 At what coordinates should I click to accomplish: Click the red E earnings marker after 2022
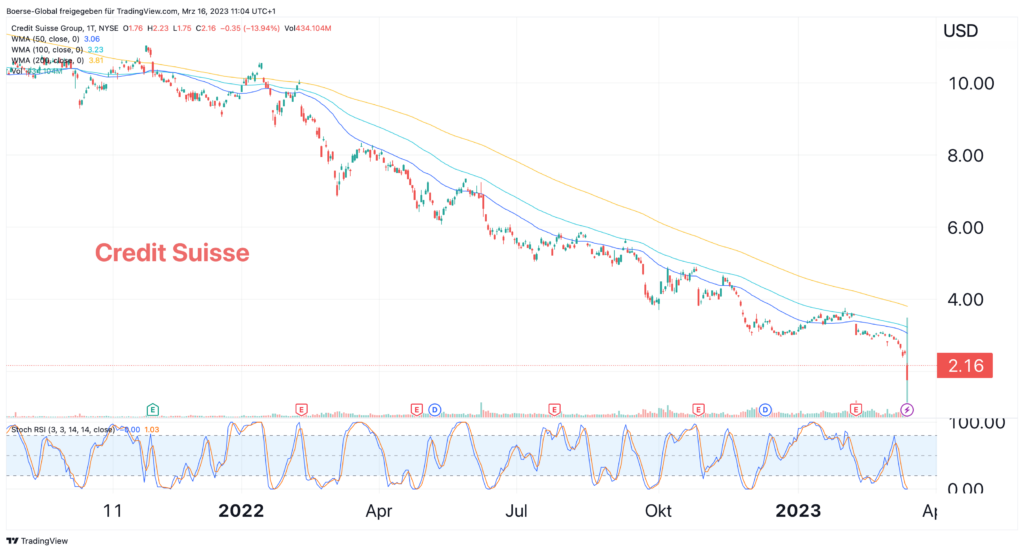click(301, 409)
